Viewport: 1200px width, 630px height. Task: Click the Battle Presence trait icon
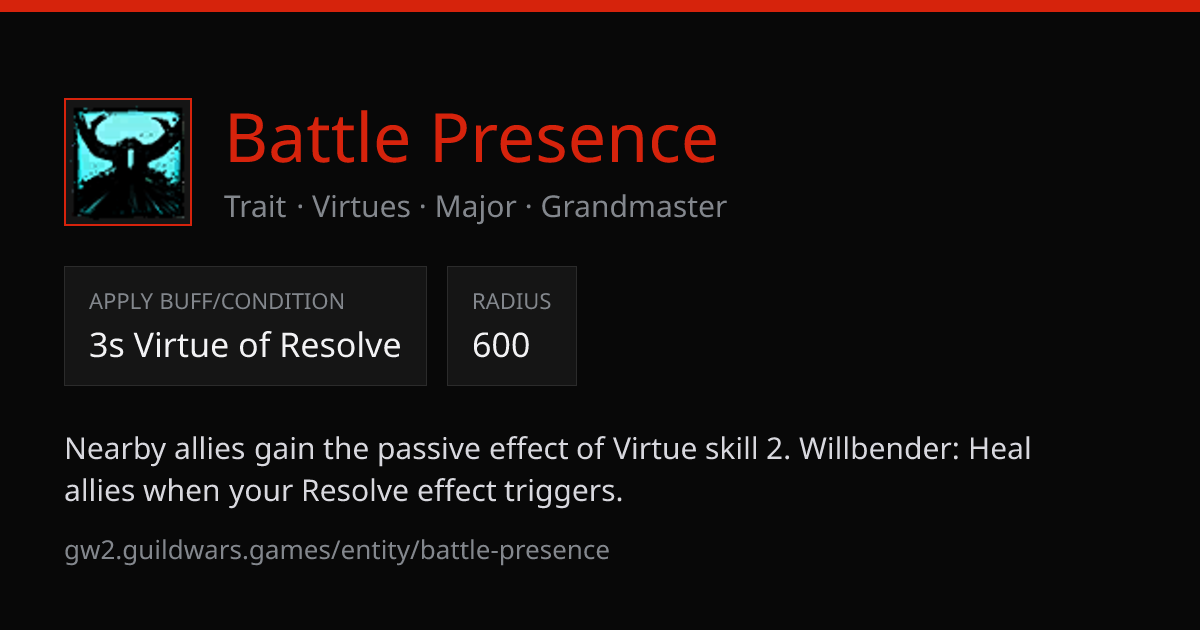128,162
